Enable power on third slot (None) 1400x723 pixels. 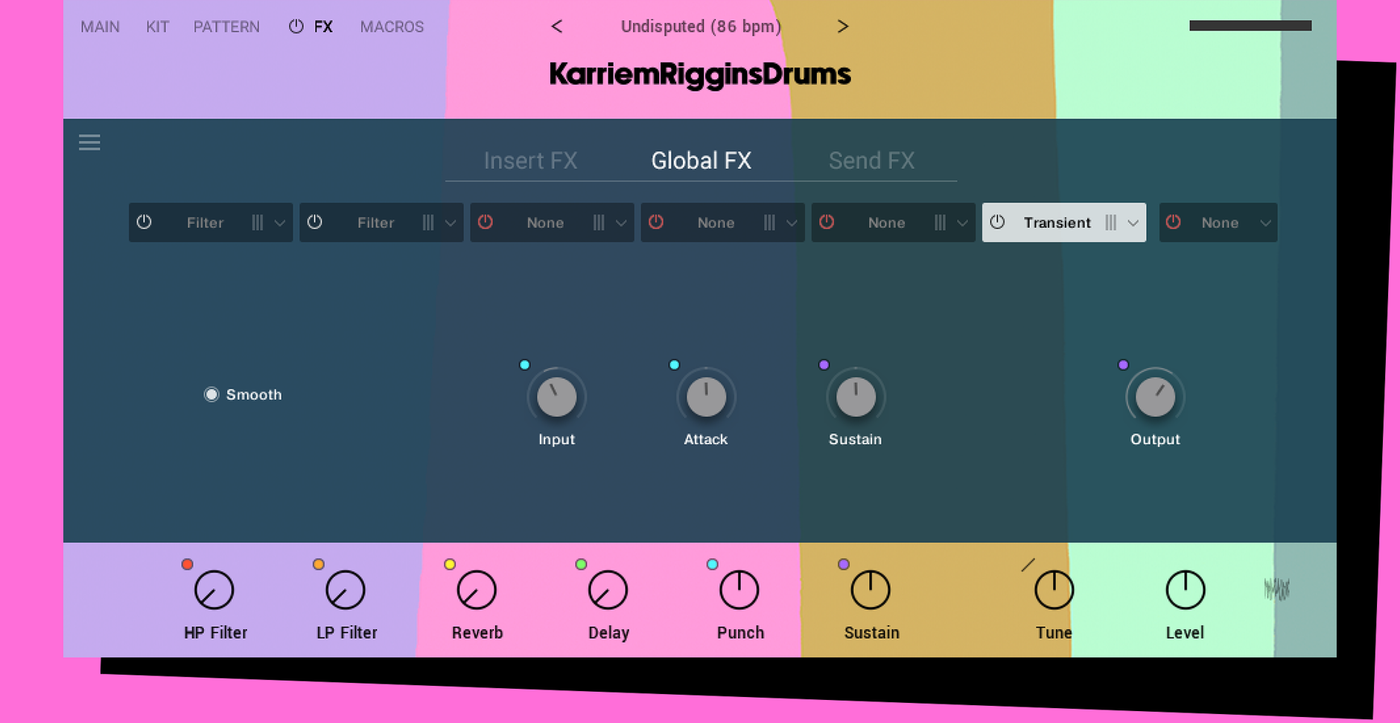[x=485, y=222]
